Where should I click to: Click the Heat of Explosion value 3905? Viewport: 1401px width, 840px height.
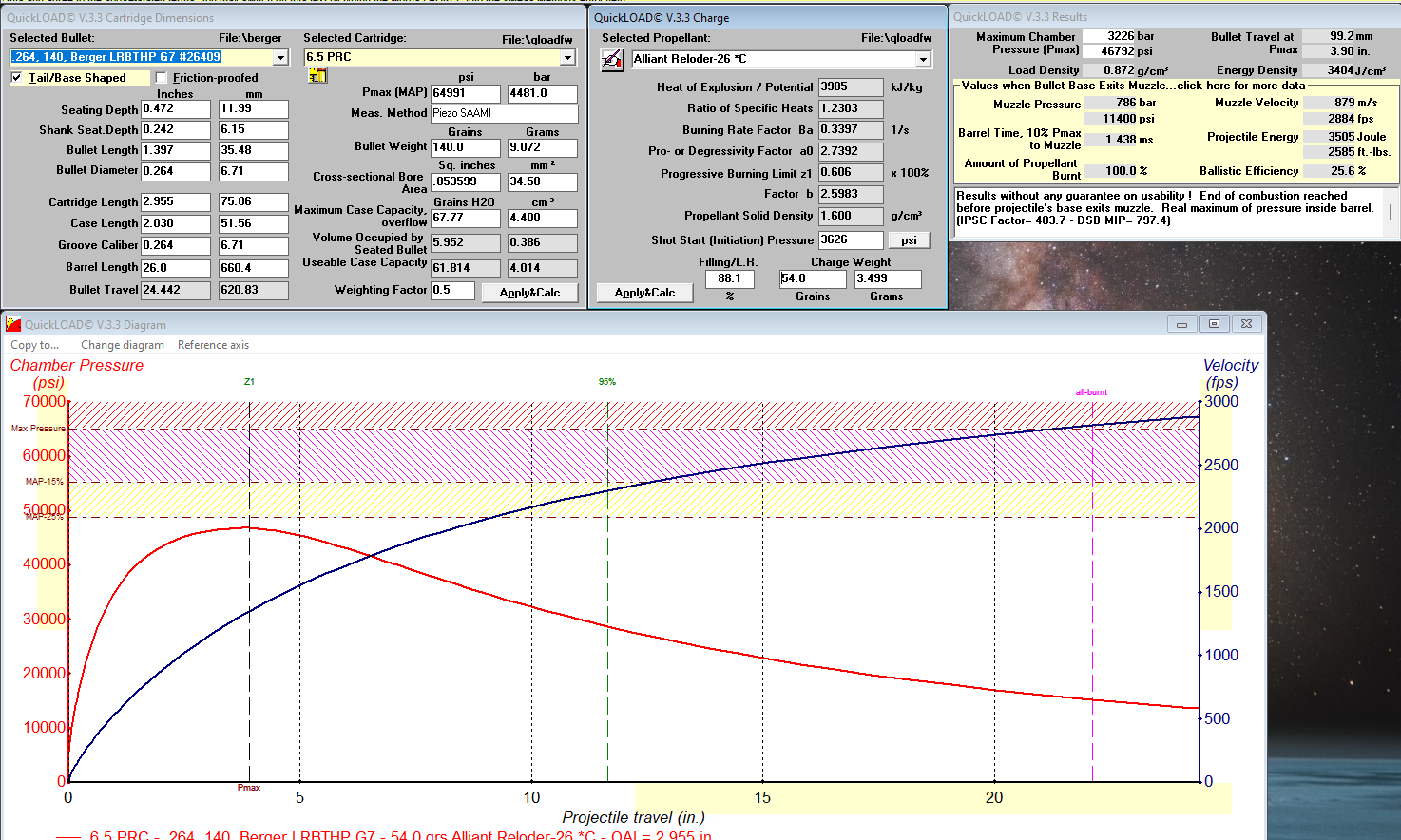pos(851,86)
